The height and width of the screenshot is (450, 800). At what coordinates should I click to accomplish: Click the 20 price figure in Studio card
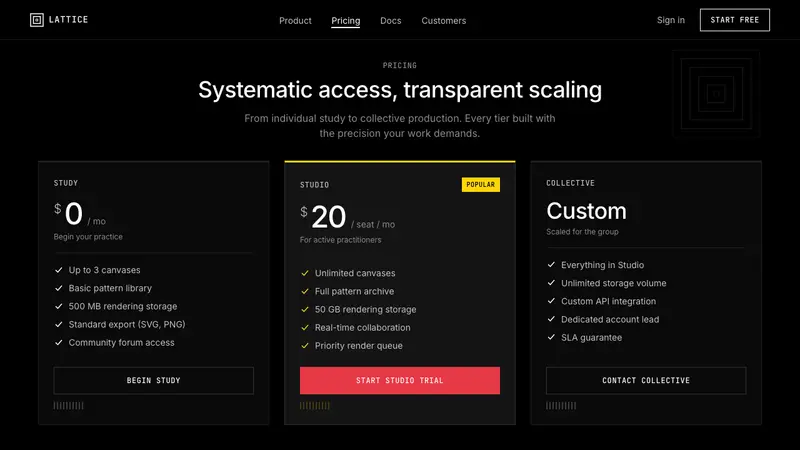coord(329,217)
